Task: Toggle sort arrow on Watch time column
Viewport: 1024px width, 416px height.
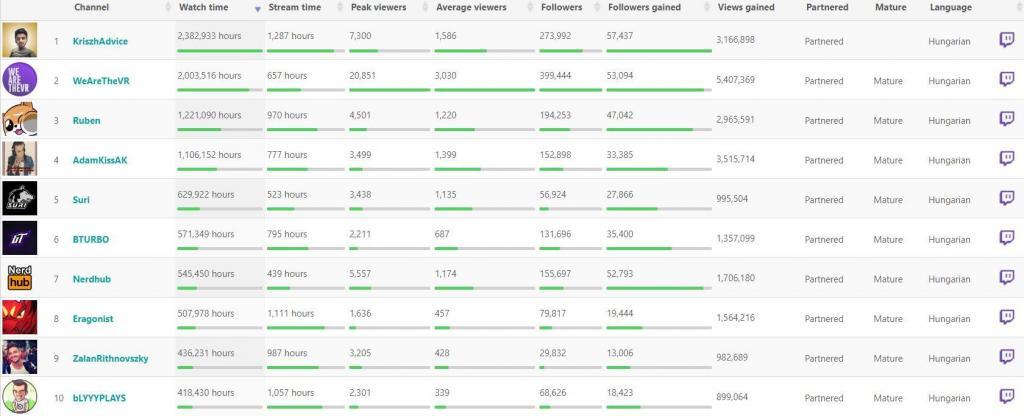Action: click(x=258, y=8)
